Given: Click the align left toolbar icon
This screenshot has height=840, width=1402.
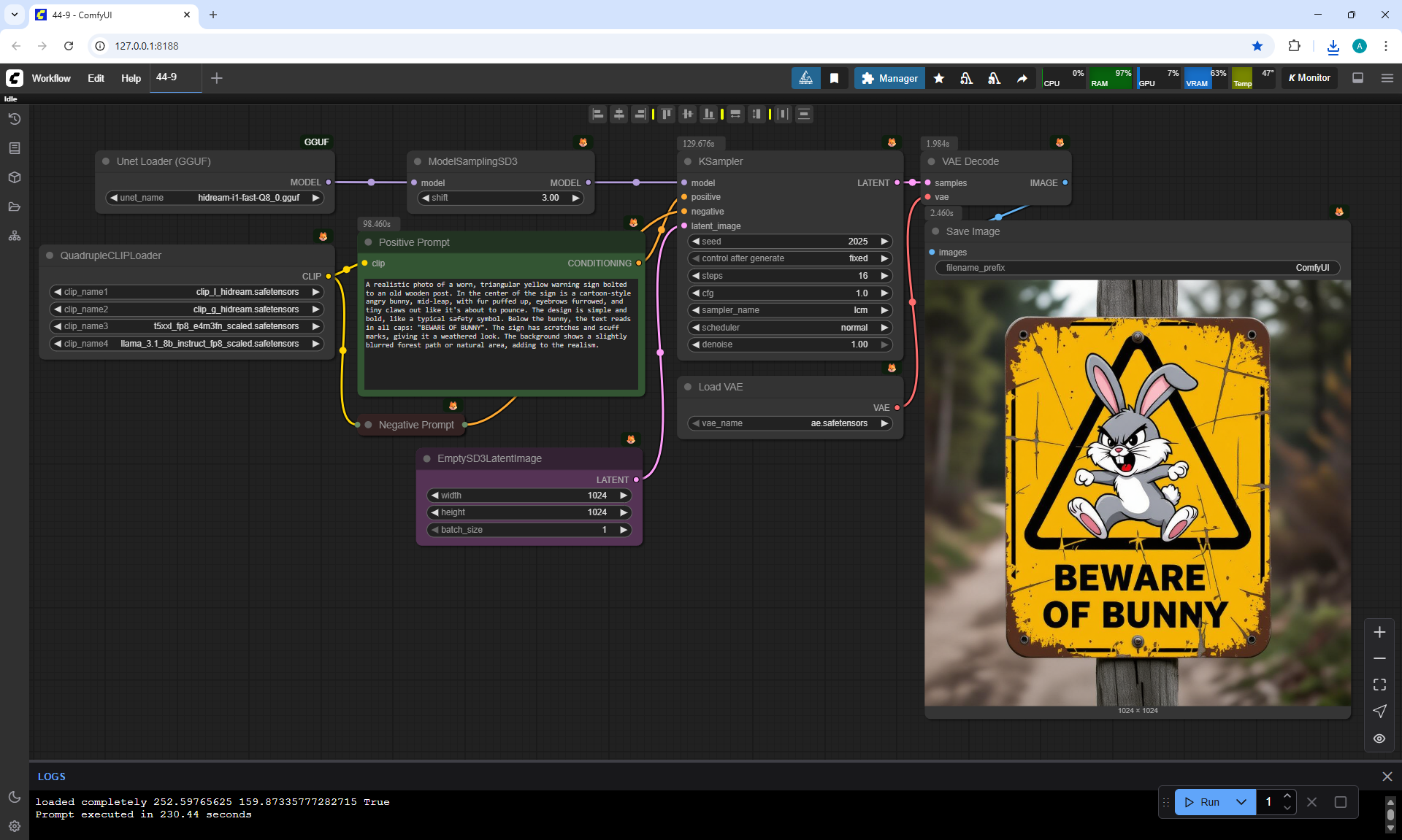Looking at the screenshot, I should pyautogui.click(x=598, y=114).
